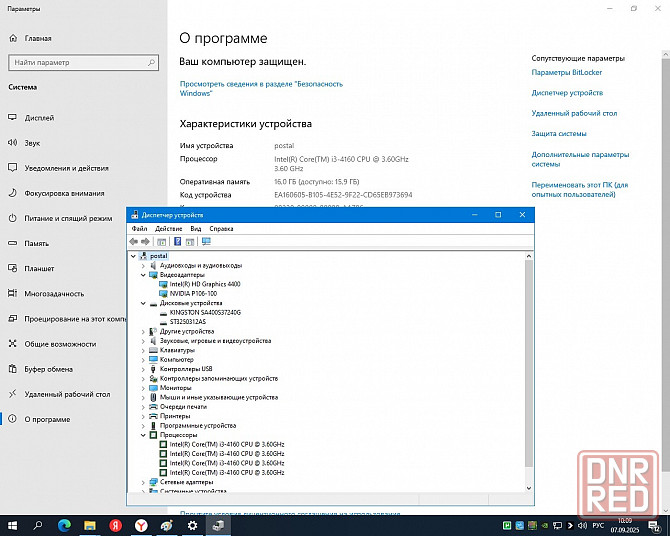Open Power and sleep settings

click(x=68, y=218)
